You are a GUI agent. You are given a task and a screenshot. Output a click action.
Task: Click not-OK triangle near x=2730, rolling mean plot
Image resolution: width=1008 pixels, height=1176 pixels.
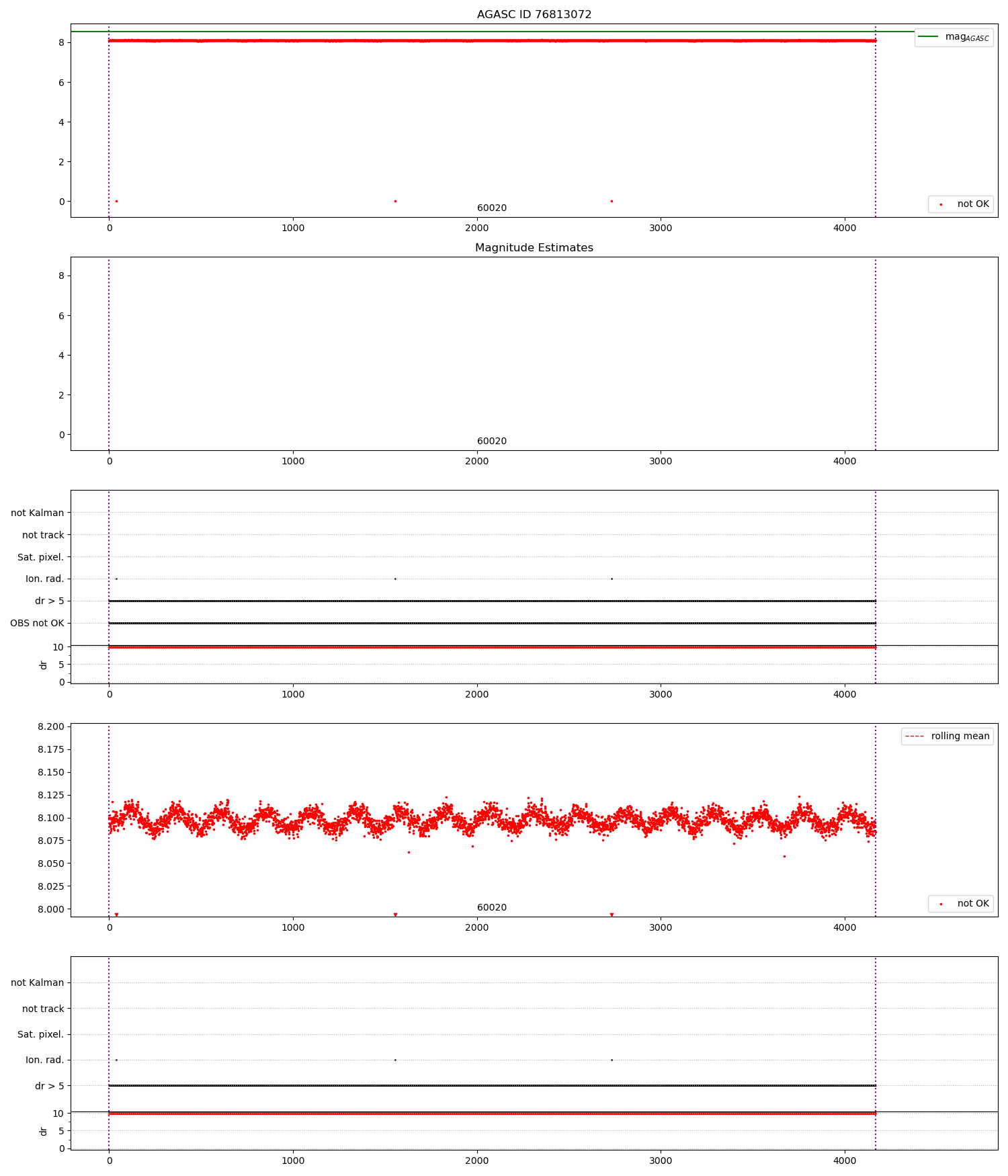(x=612, y=915)
